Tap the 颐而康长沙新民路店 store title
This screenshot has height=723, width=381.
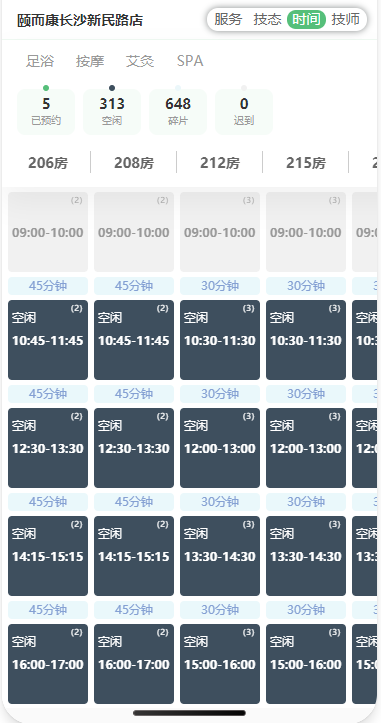80,20
